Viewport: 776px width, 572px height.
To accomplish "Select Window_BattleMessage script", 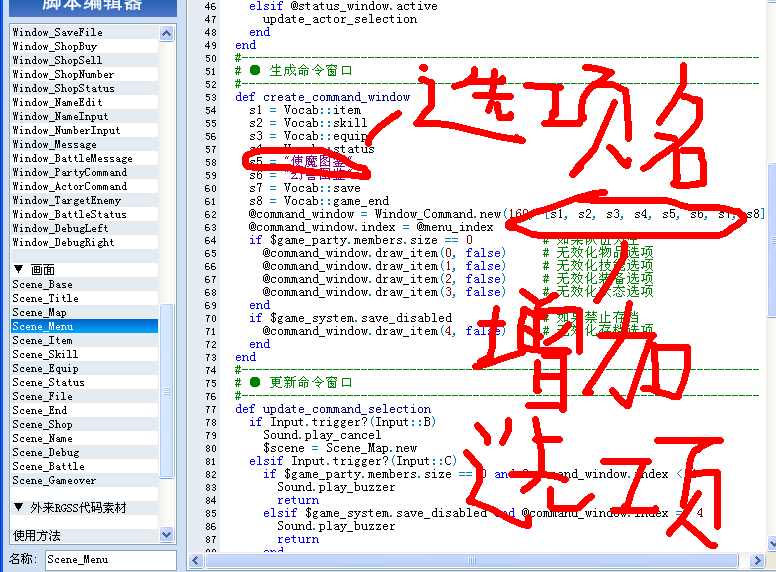I will 84,158.
